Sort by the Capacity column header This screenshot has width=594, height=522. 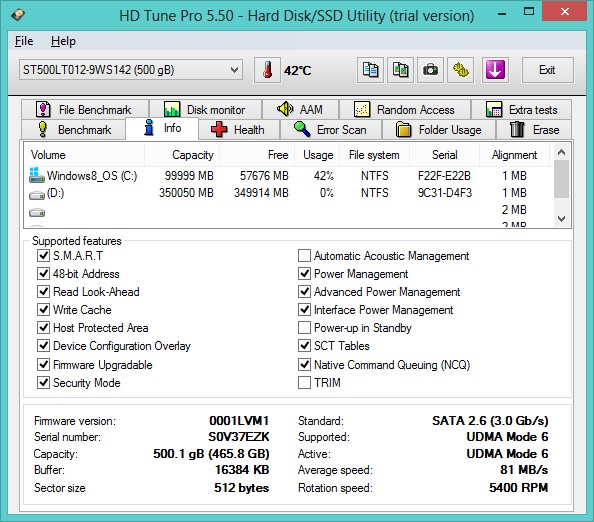182,155
